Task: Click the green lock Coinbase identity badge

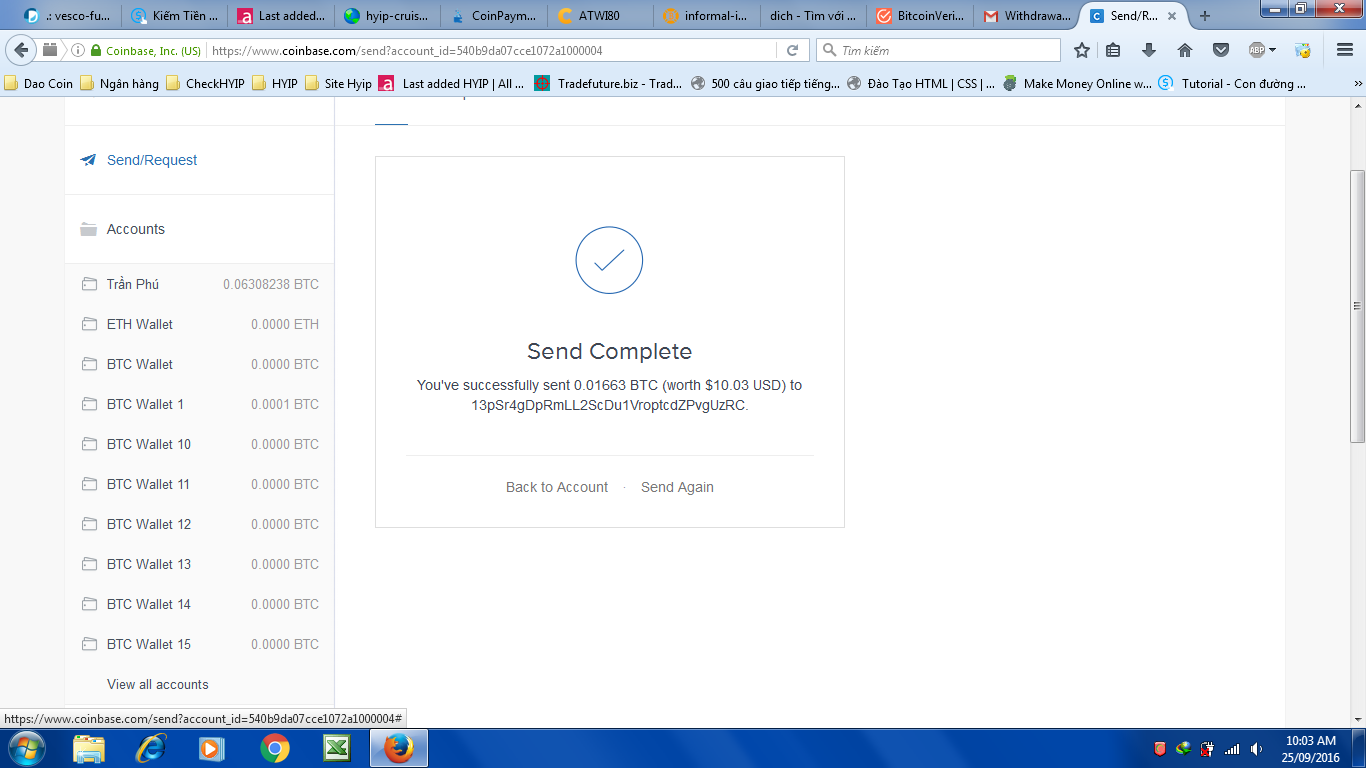Action: pyautogui.click(x=146, y=50)
